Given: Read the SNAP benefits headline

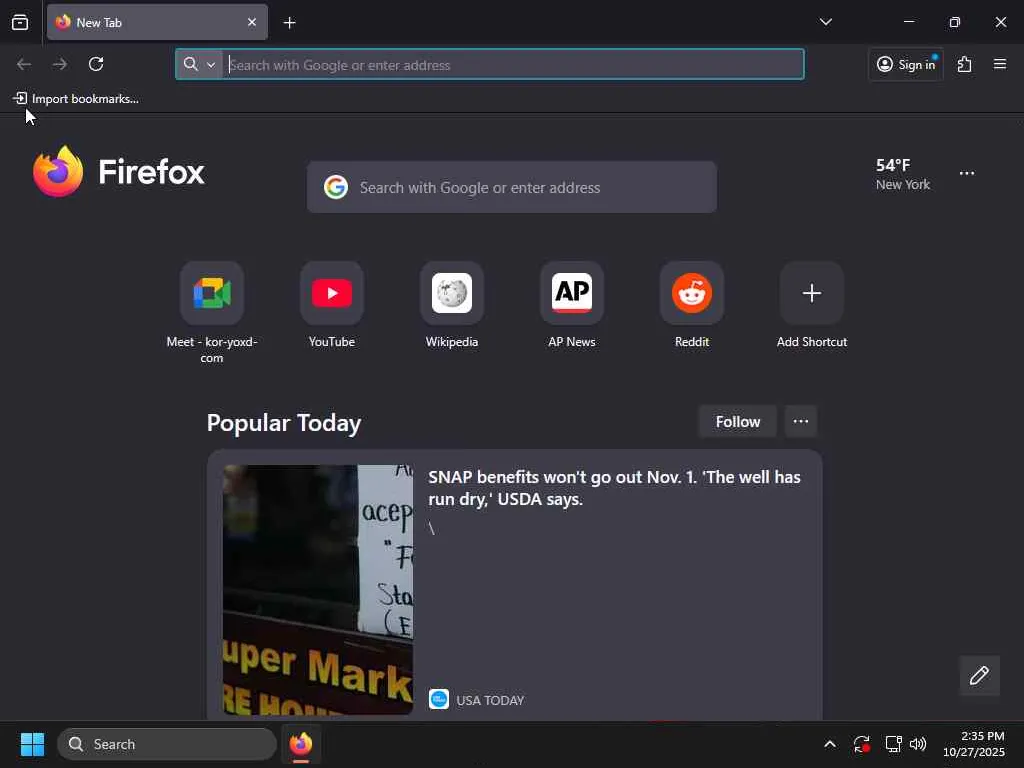Looking at the screenshot, I should coord(614,488).
